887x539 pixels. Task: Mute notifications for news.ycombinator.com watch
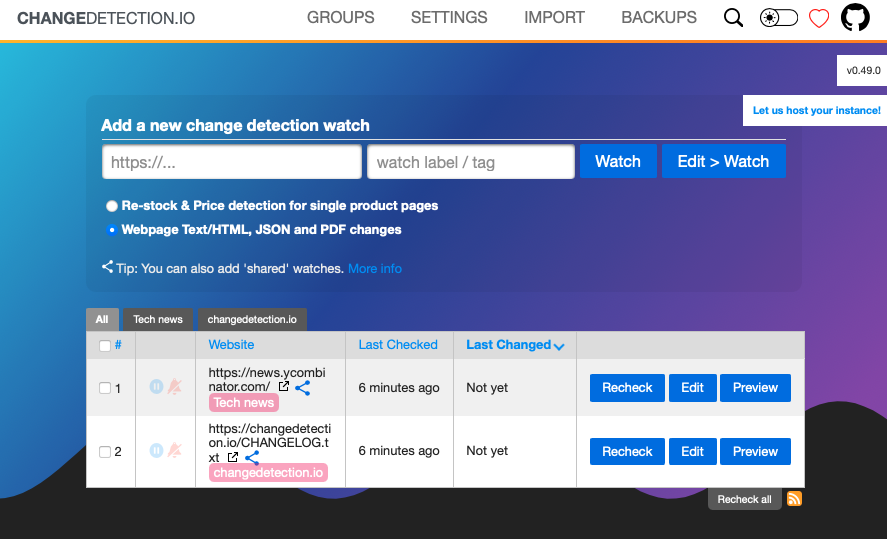click(x=175, y=386)
